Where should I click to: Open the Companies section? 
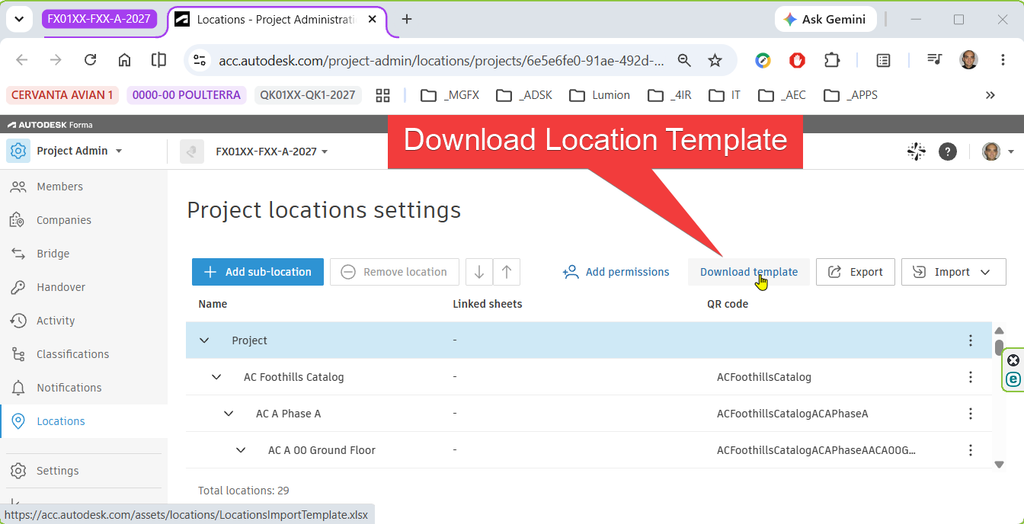pos(63,220)
